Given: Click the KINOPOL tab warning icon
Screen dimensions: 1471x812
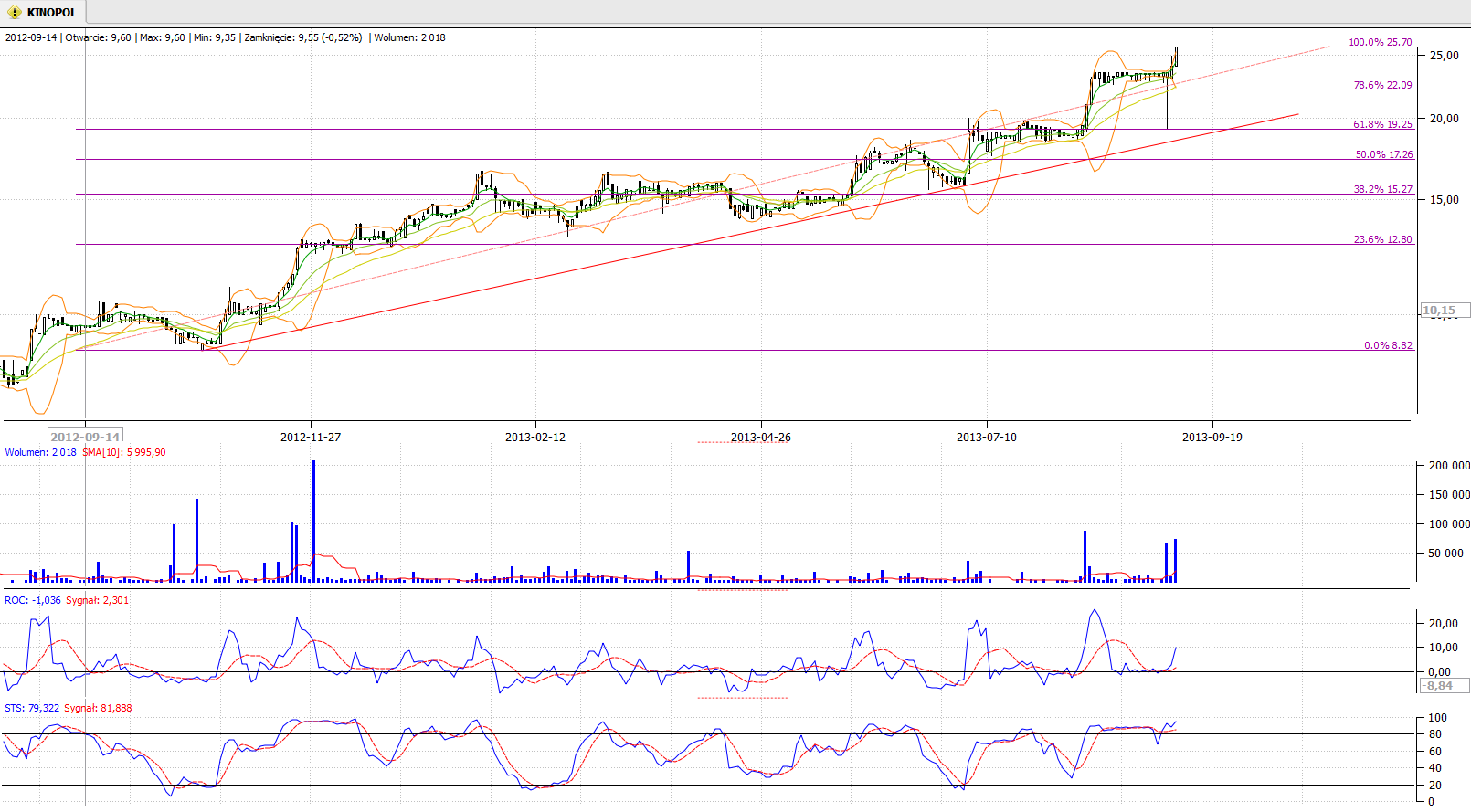Looking at the screenshot, I should (x=15, y=12).
